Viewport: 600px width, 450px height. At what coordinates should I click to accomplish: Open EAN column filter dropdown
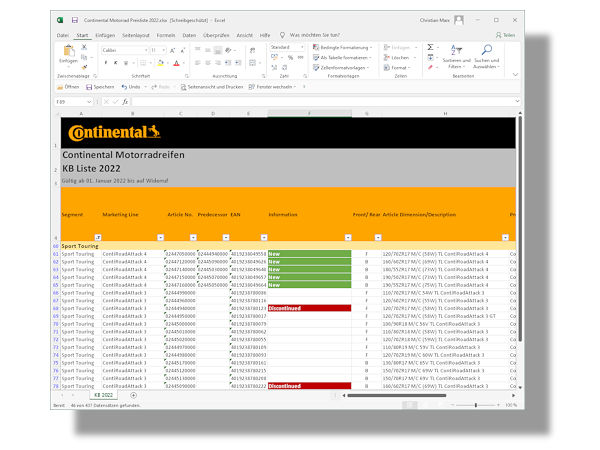pyautogui.click(x=264, y=237)
